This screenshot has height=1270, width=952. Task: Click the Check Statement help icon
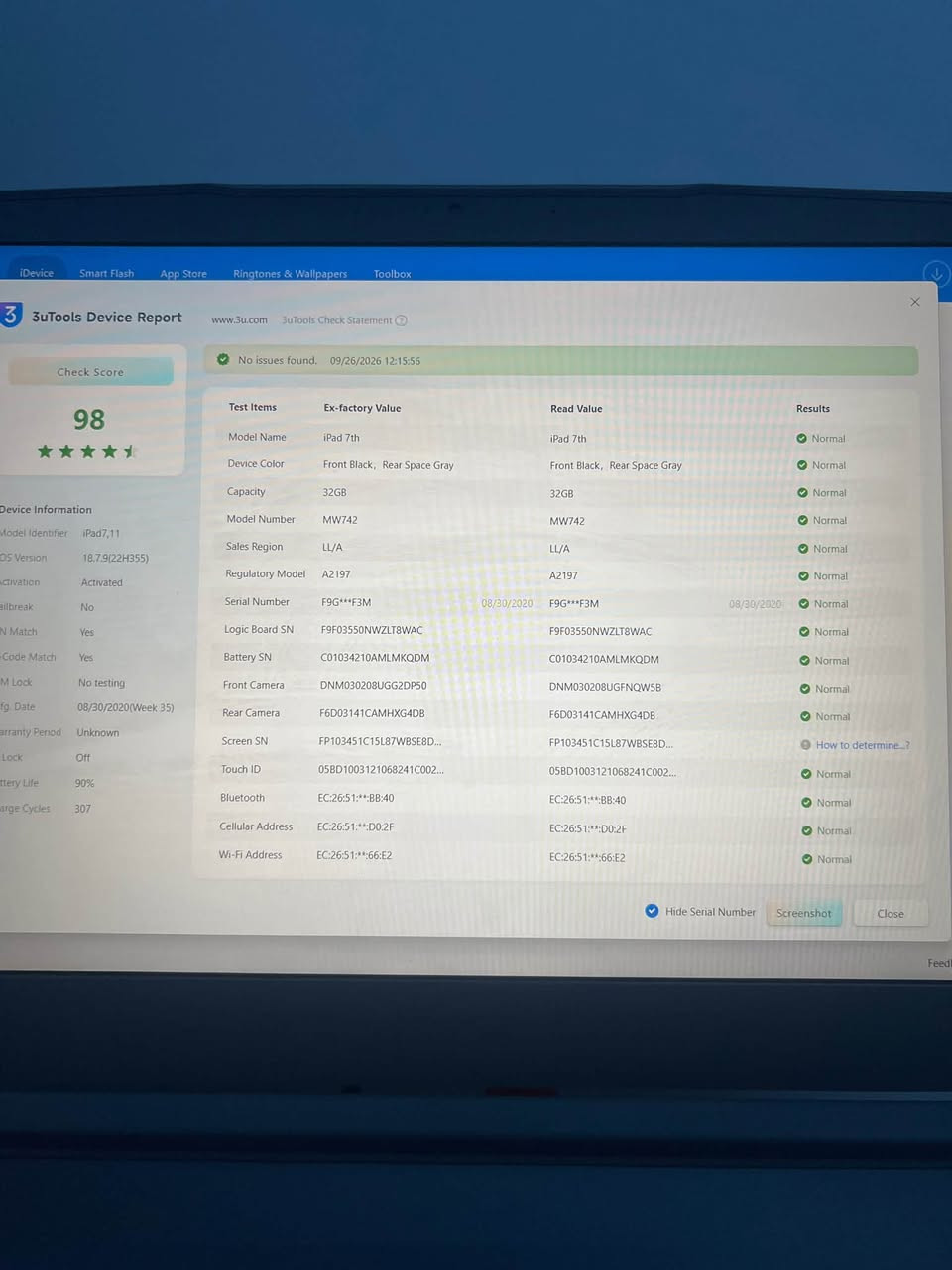[x=401, y=320]
